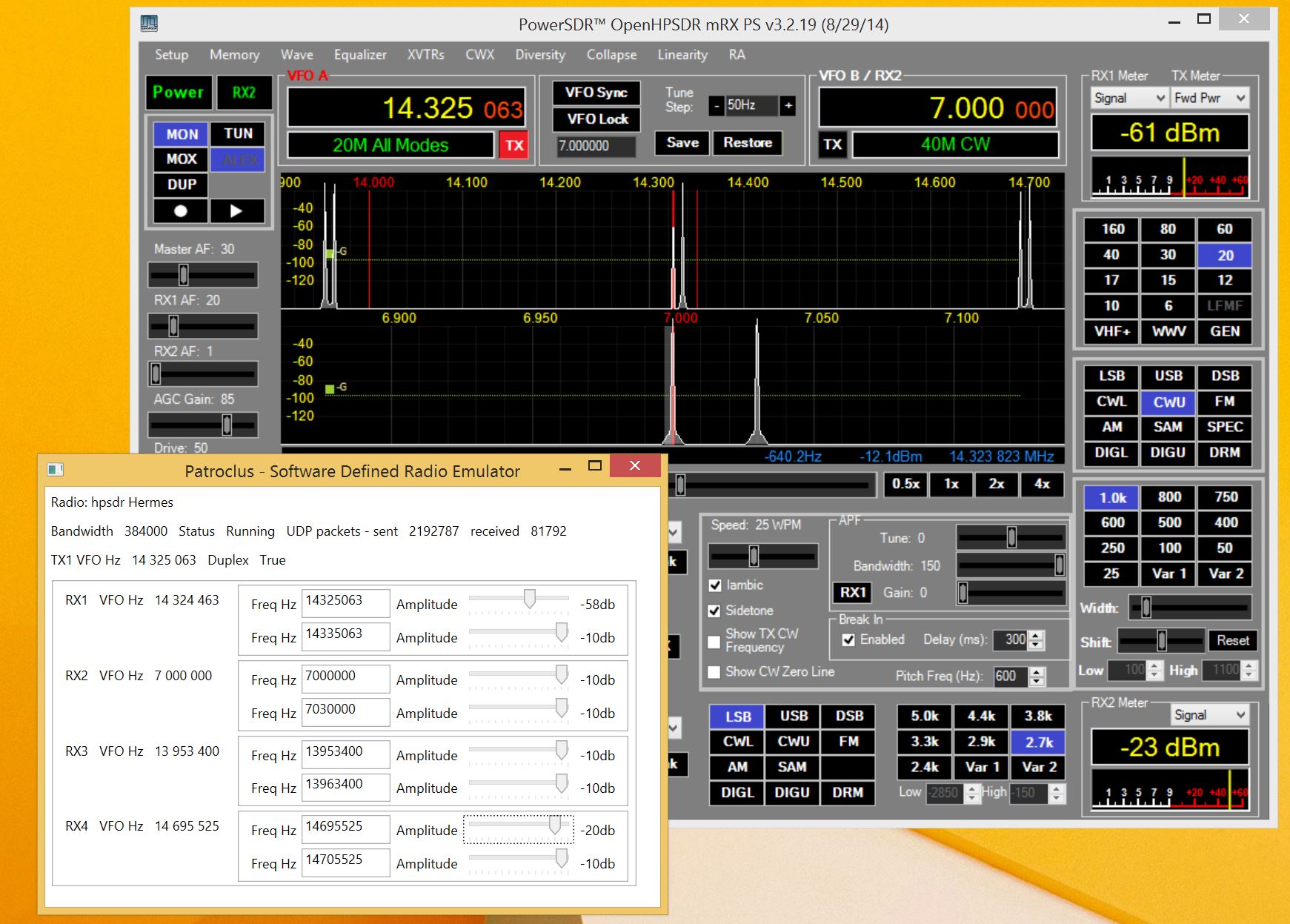This screenshot has width=1290, height=924.
Task: Click the VFO B frequency display 7.000 000
Action: 939,108
